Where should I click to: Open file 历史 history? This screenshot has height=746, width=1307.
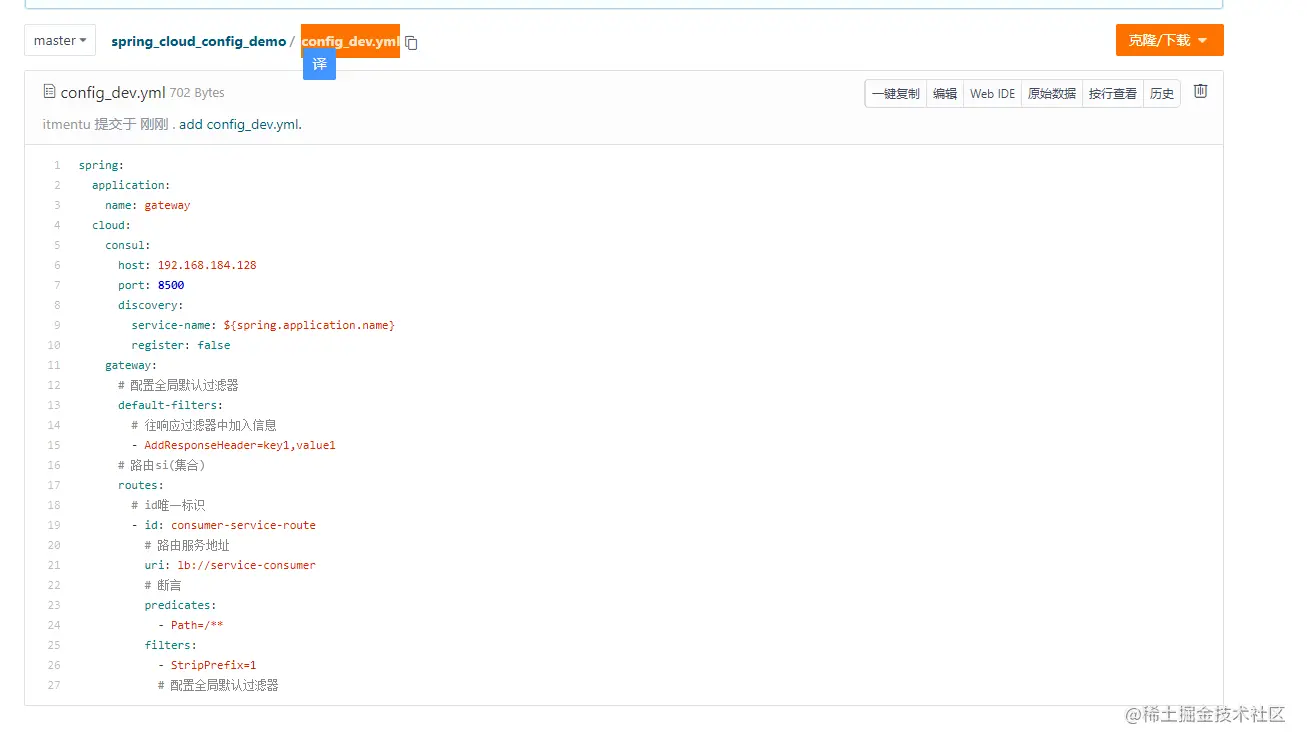coord(1162,94)
